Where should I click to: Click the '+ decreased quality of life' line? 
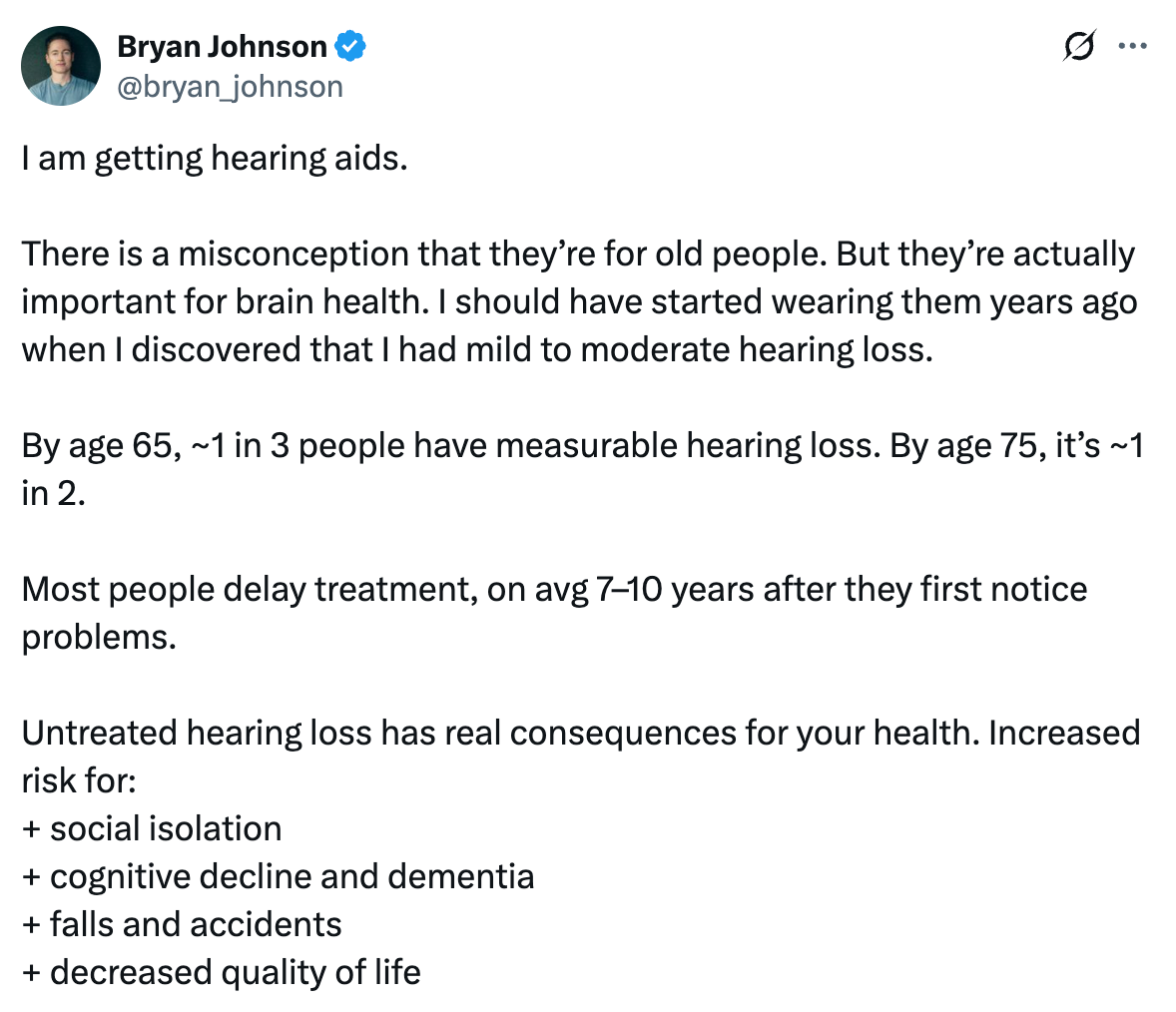pyautogui.click(x=221, y=972)
